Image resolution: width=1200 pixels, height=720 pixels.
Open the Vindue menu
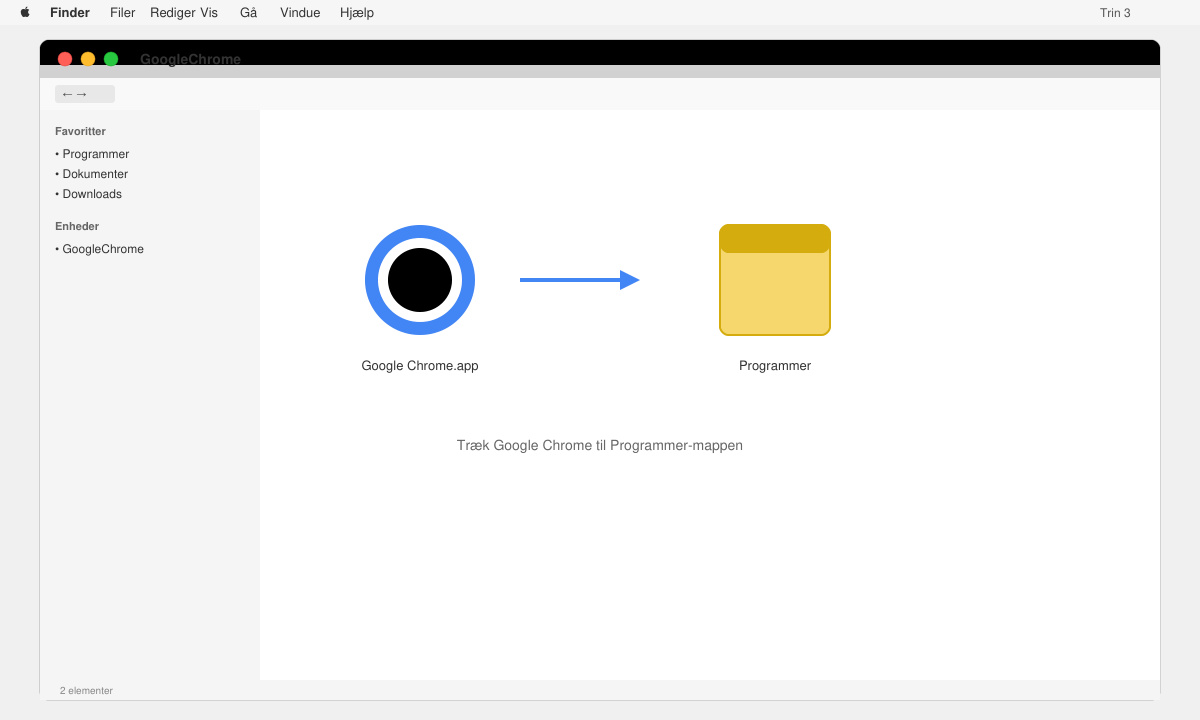pos(300,13)
